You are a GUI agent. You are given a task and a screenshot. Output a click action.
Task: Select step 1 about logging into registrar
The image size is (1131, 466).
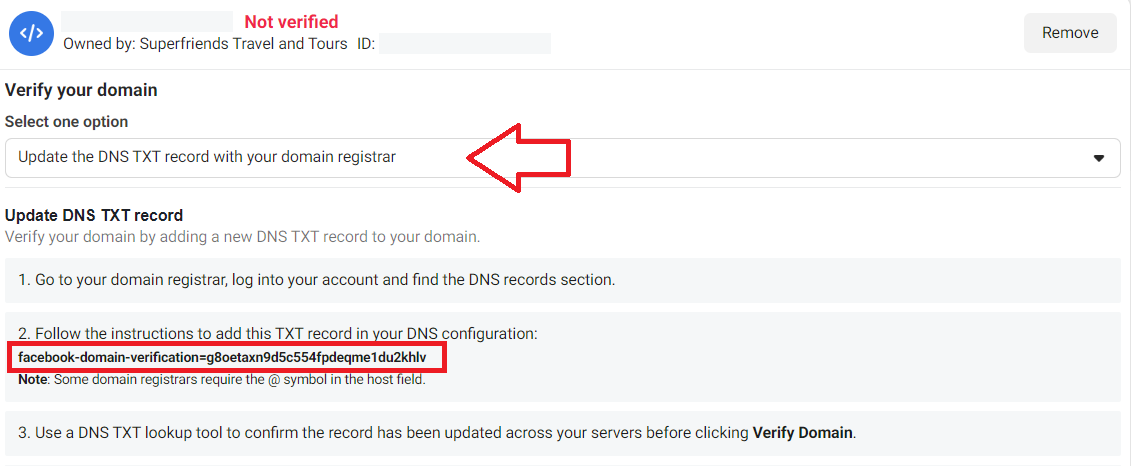pyautogui.click(x=317, y=280)
